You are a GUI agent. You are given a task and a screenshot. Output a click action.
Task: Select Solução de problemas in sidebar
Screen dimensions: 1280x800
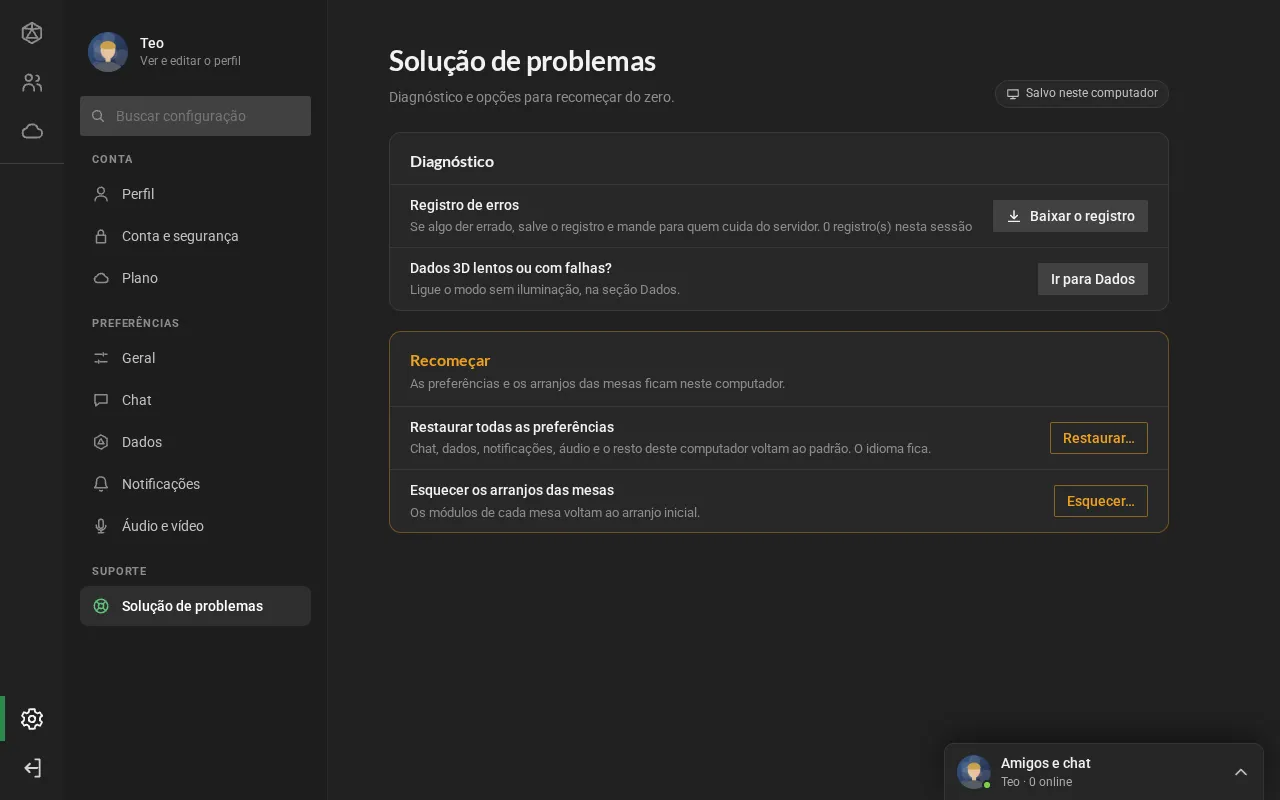[x=195, y=606]
